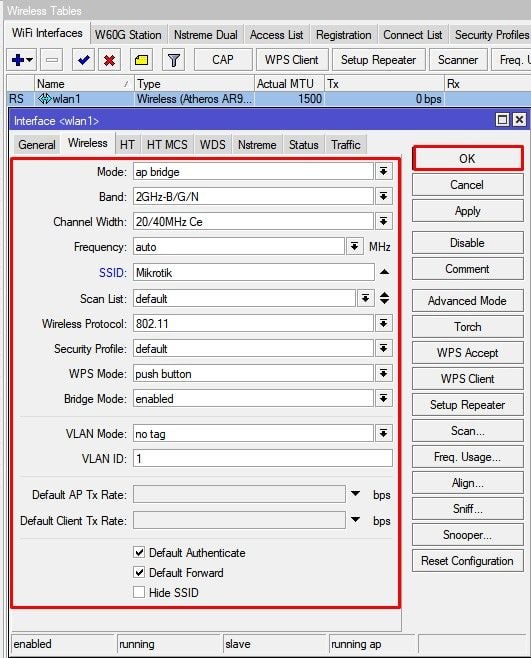
Task: Open the Frequency dropdown arrow
Action: pos(354,246)
